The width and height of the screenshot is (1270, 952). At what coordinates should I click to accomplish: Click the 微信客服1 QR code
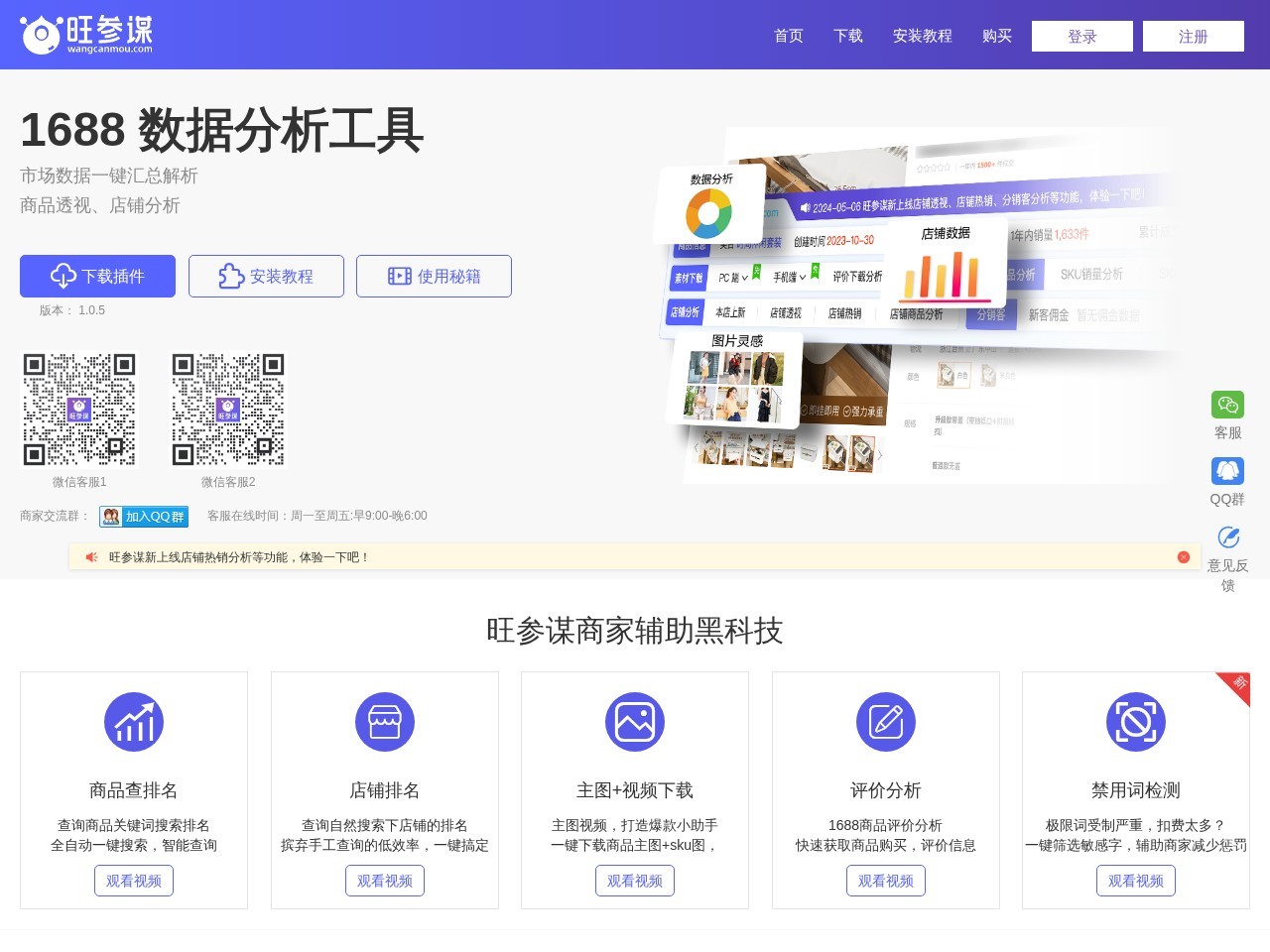(x=79, y=410)
